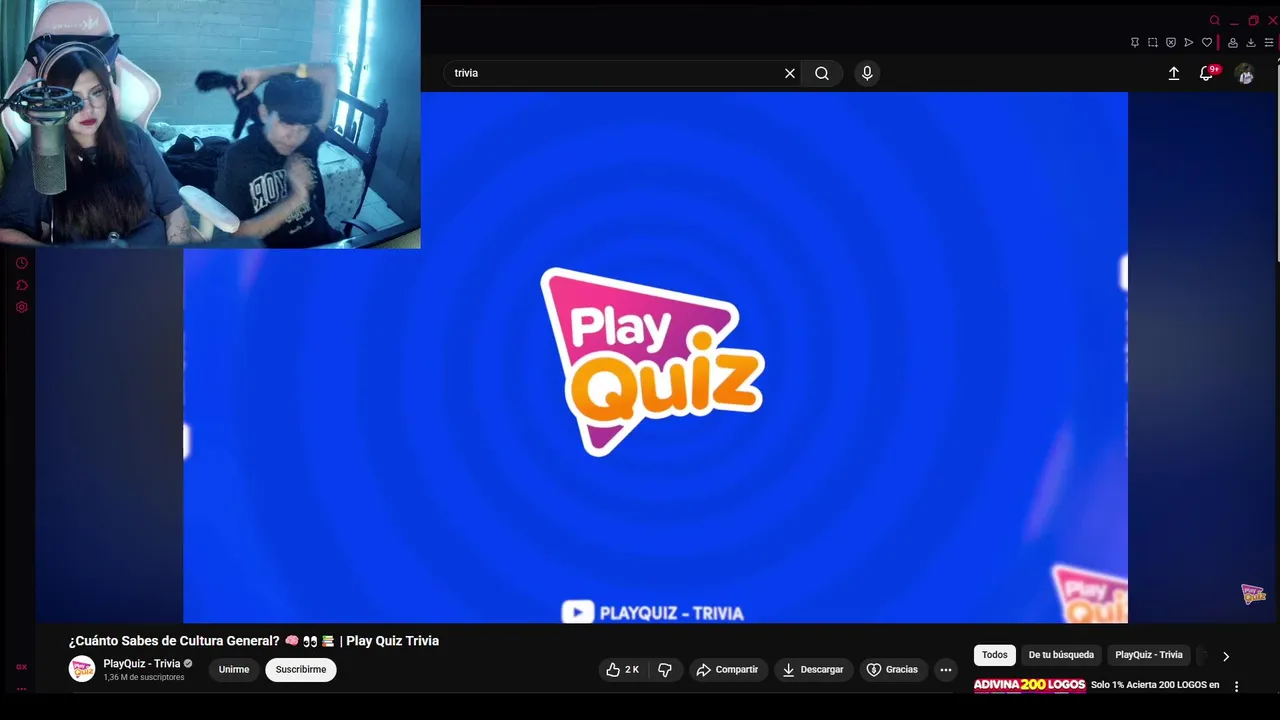Open the ad blocker shield icon
Screen dimensions: 1280x720
coord(1171,43)
